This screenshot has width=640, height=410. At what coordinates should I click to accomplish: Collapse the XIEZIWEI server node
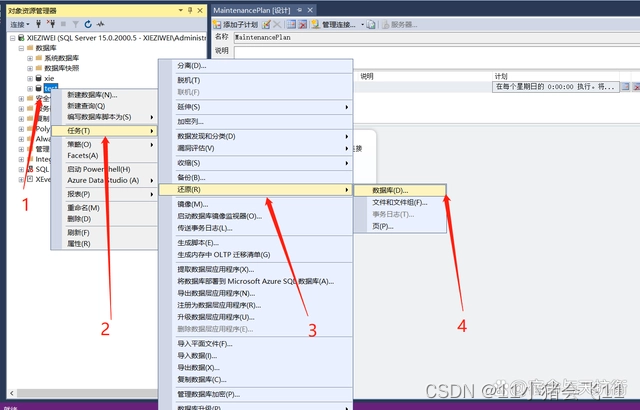point(13,38)
